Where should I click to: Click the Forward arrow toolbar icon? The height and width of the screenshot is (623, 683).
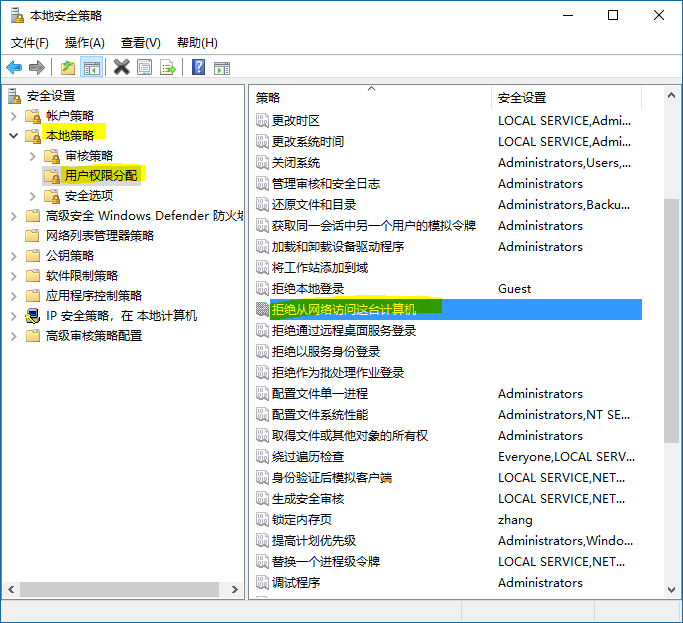click(x=37, y=67)
